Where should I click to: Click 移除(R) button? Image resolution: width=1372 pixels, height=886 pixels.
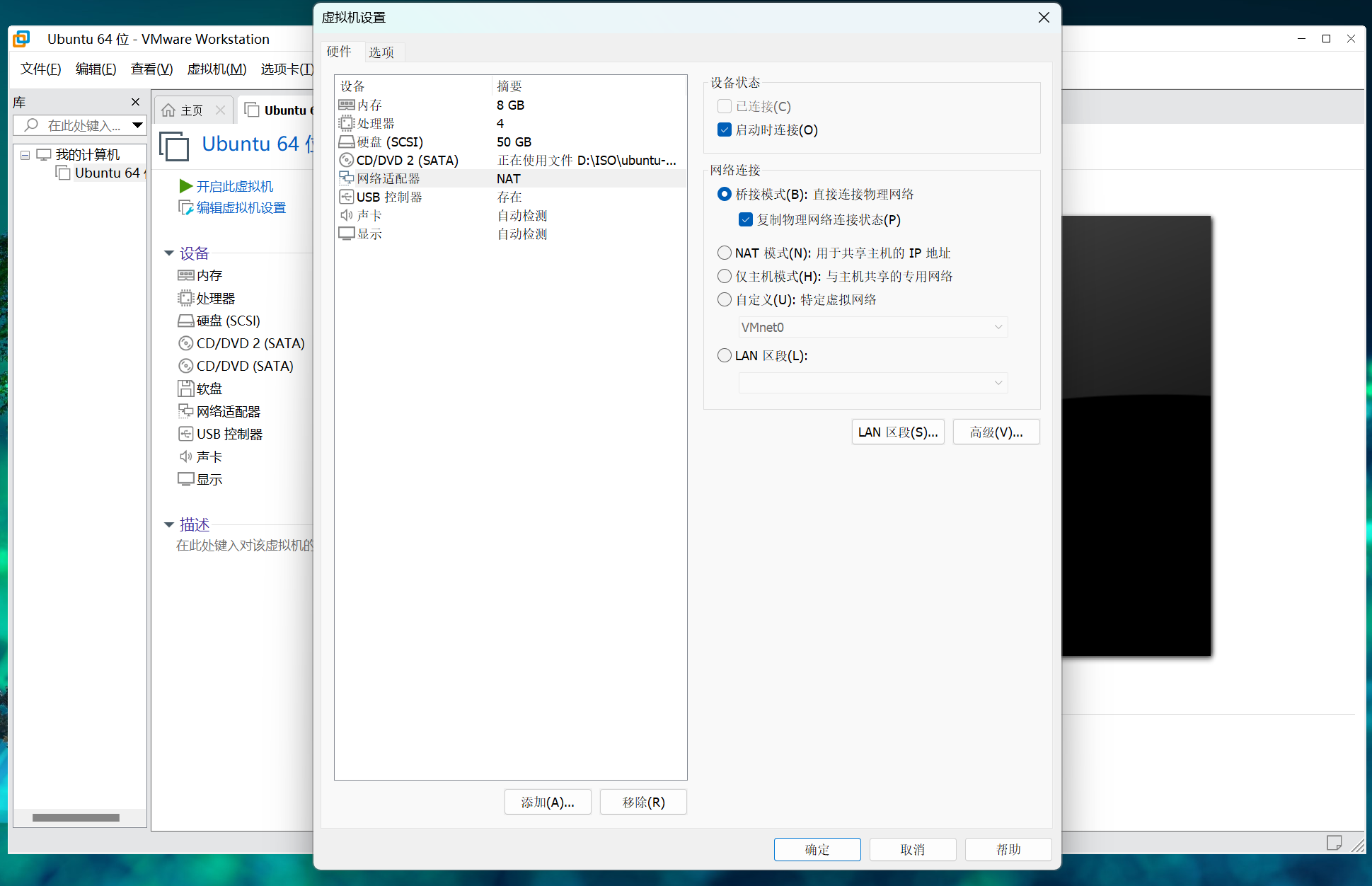click(x=643, y=802)
